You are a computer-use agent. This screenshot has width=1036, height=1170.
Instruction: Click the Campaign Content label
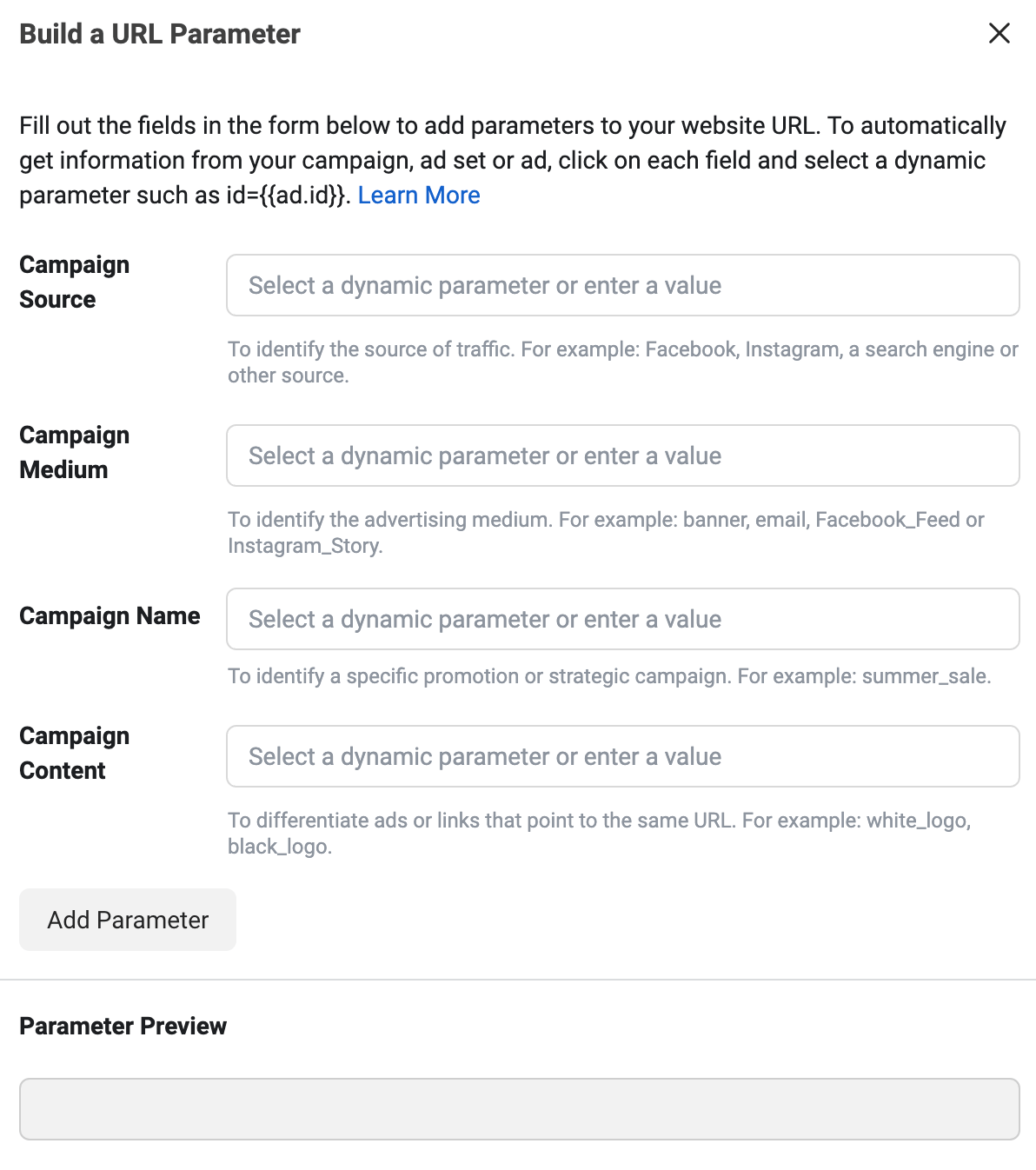[74, 753]
